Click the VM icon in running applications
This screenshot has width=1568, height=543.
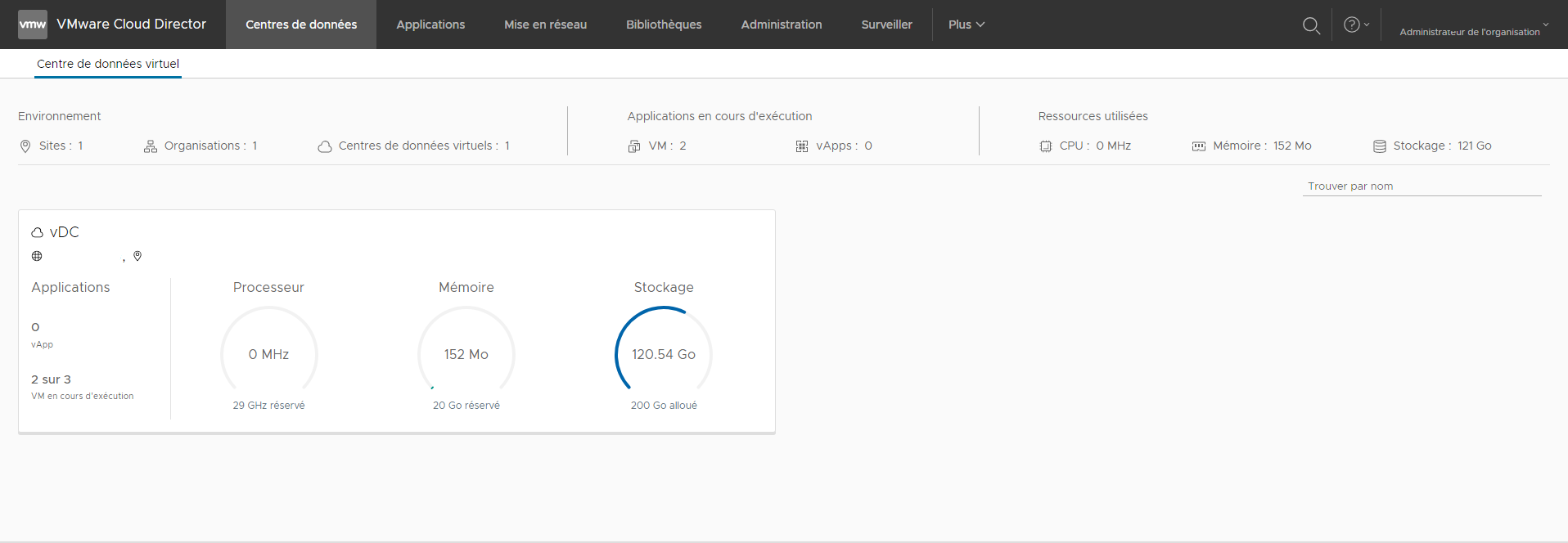coord(634,146)
